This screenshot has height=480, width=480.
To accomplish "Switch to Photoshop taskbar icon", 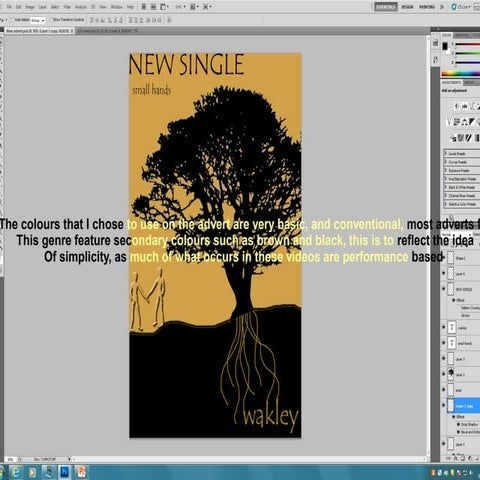I will [64, 472].
